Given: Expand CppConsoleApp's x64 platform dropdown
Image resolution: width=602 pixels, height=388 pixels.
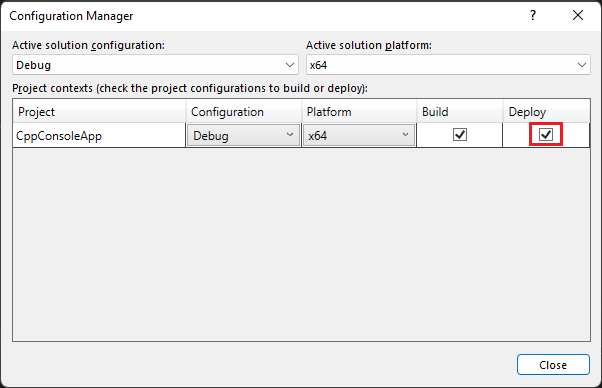Looking at the screenshot, I should point(359,135).
